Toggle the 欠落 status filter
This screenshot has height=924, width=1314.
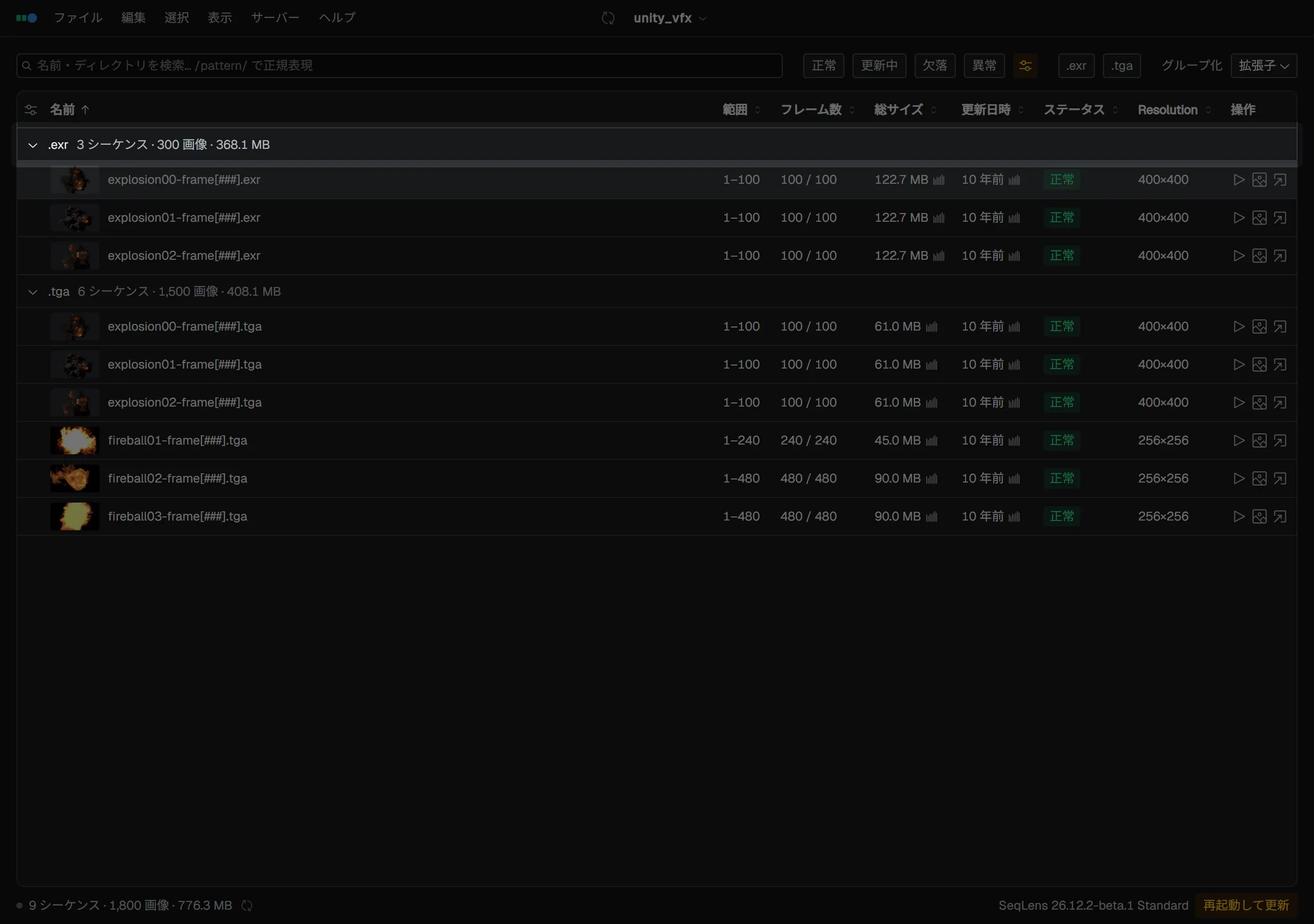pos(935,66)
